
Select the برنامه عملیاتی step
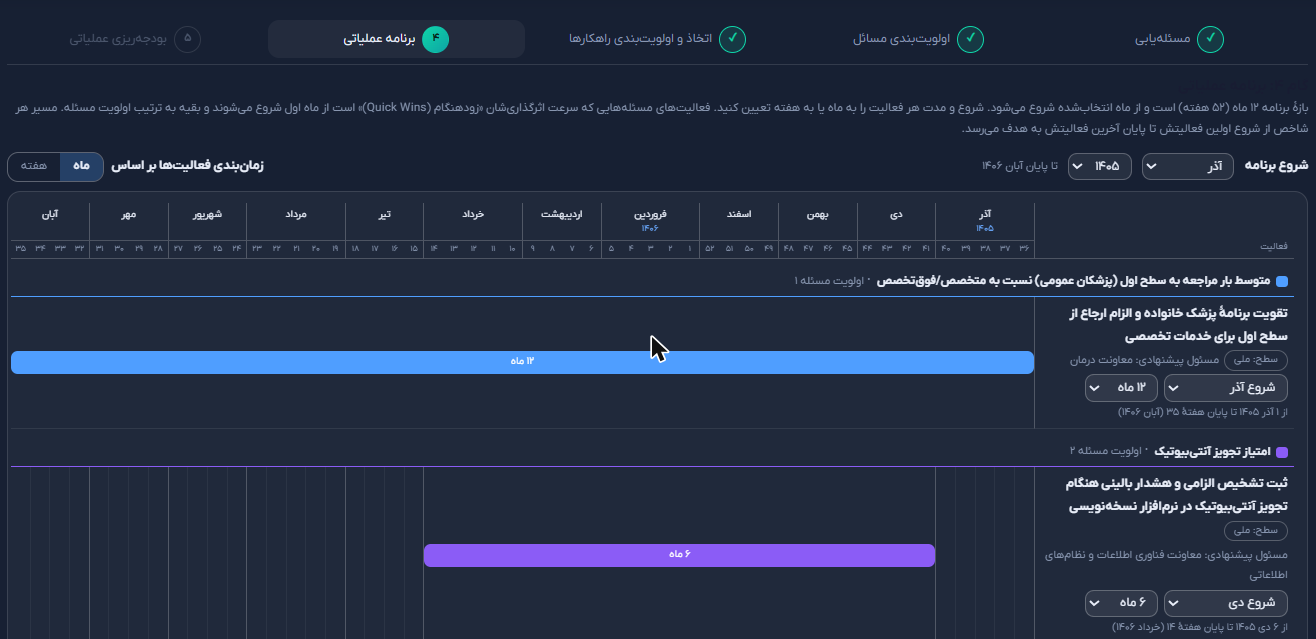[396, 39]
